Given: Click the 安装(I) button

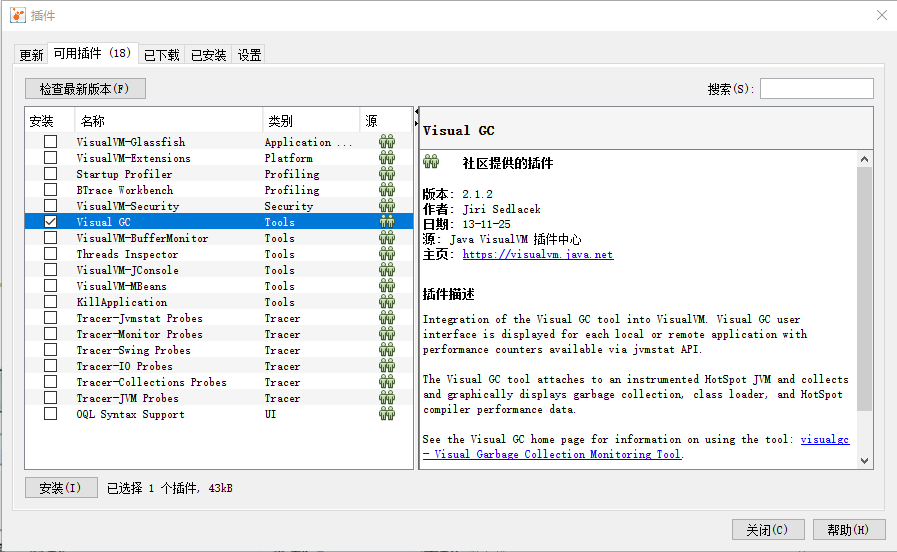Looking at the screenshot, I should 61,488.
